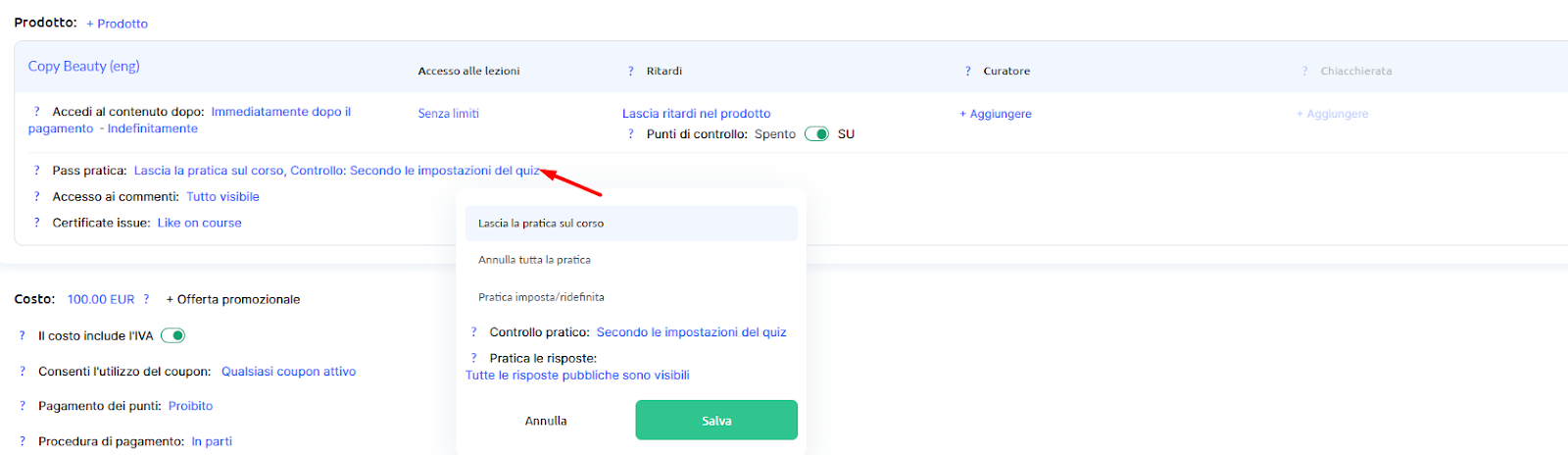Open the Copy Beauty (eng) product link

click(x=84, y=66)
